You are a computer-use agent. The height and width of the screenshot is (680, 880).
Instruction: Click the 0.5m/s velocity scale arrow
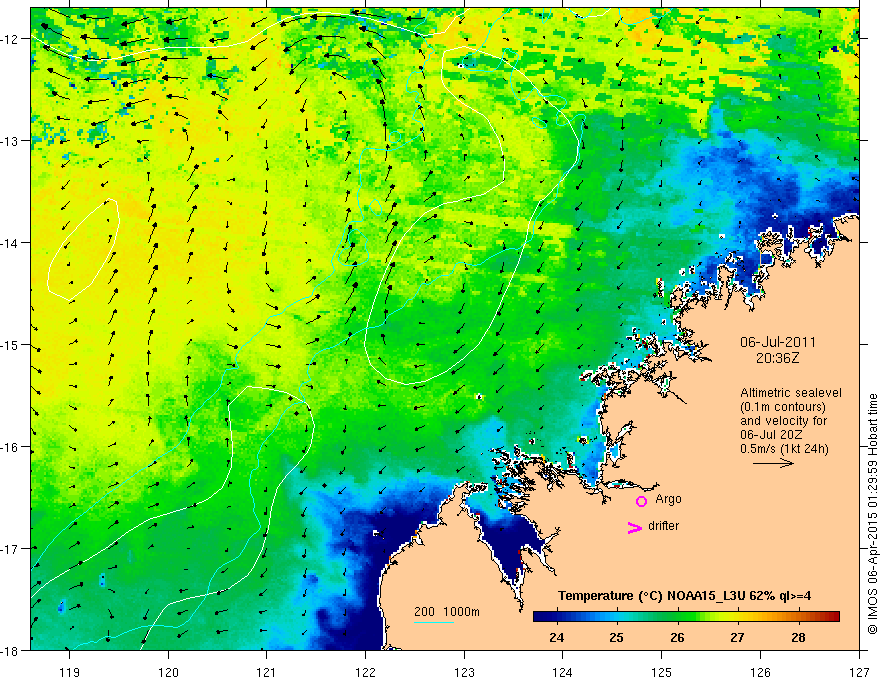pos(773,463)
